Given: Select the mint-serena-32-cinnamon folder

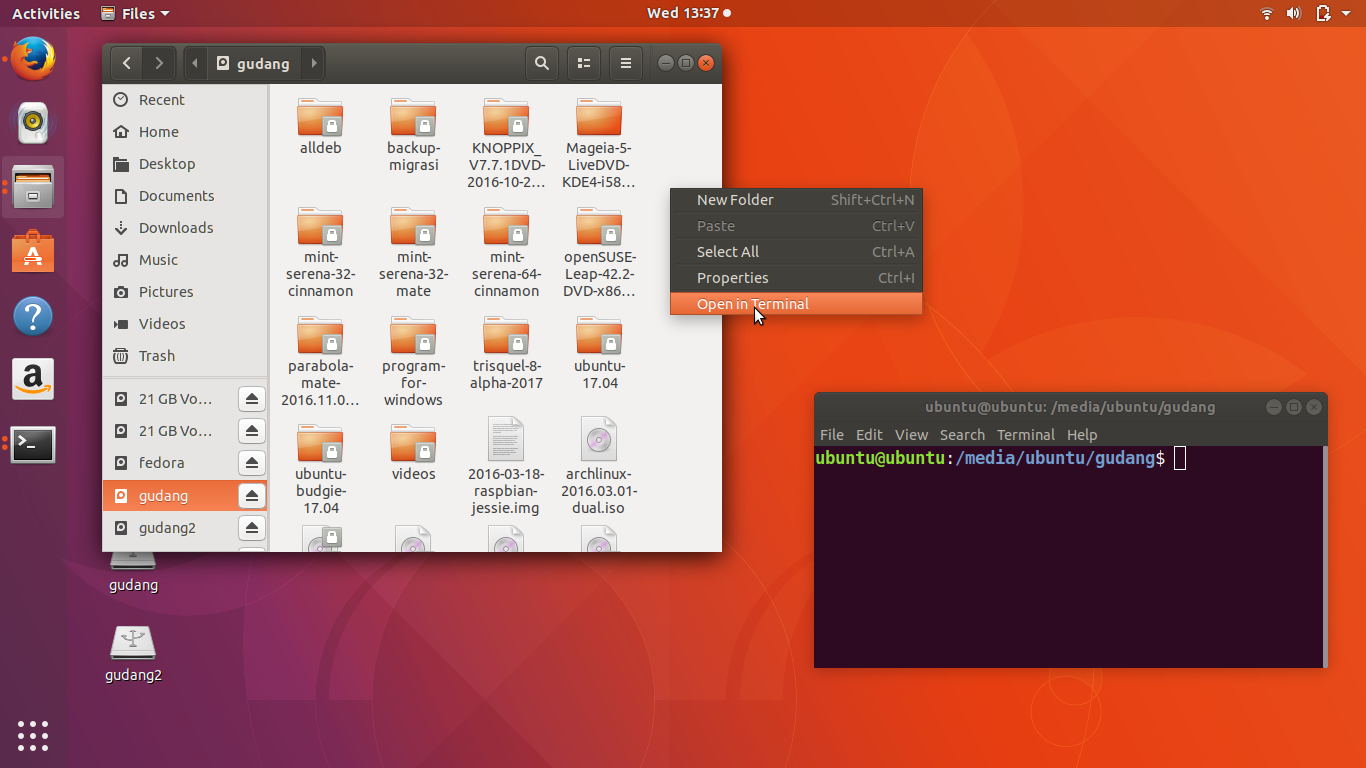Looking at the screenshot, I should 321,253.
